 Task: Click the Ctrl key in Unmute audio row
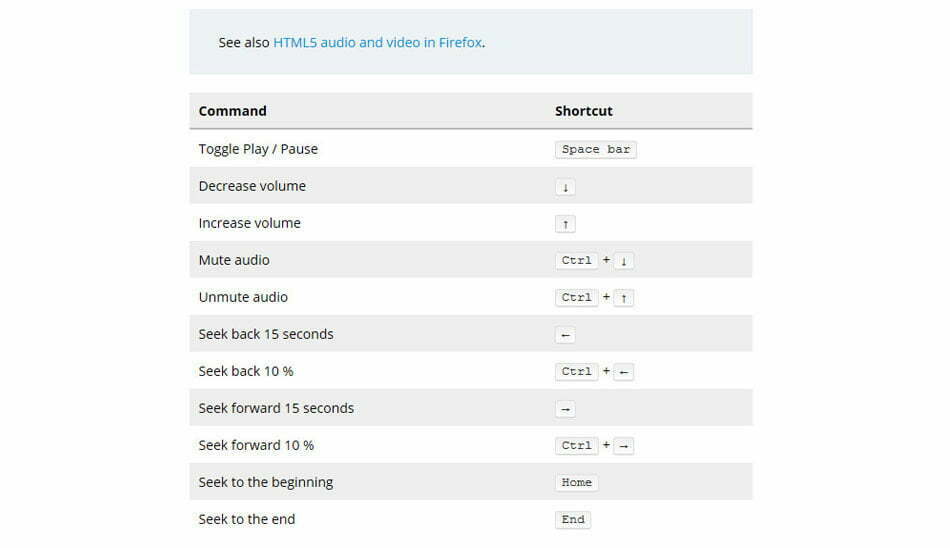coord(576,298)
